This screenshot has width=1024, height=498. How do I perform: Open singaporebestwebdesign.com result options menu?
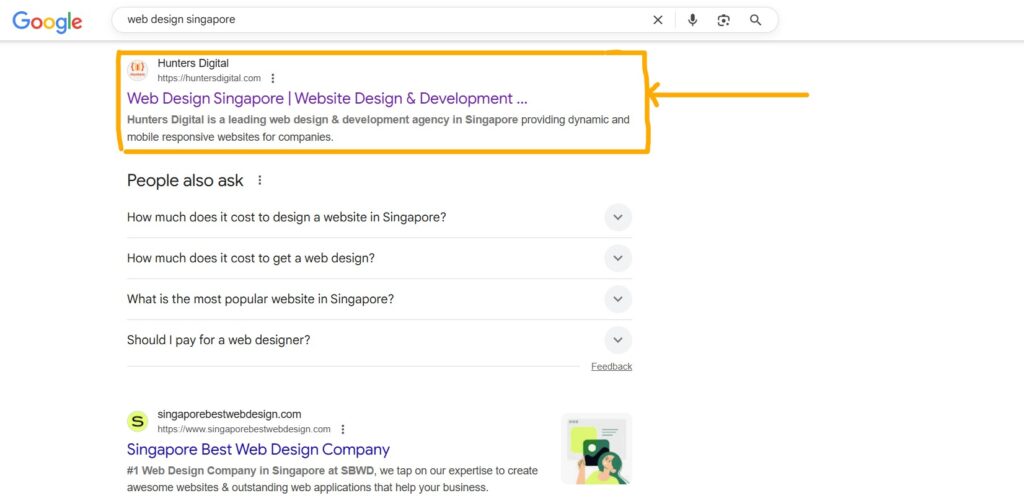[343, 429]
